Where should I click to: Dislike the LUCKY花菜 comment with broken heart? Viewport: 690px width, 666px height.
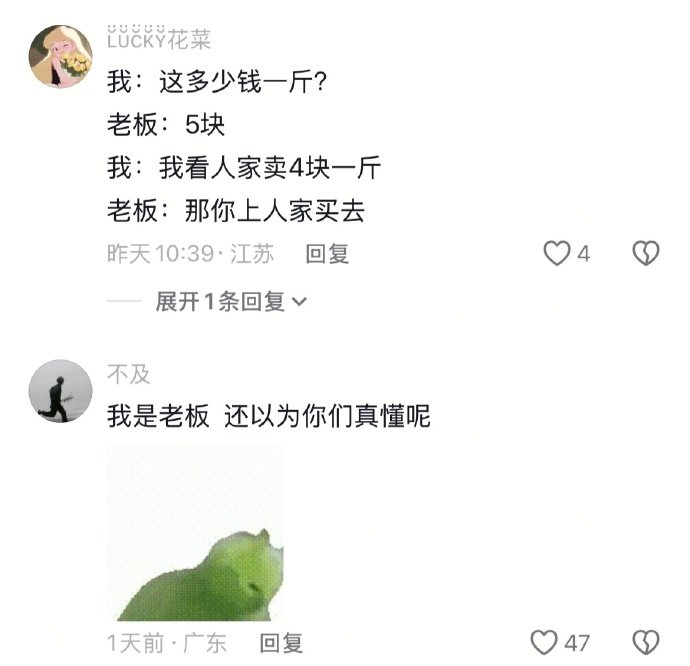click(646, 253)
